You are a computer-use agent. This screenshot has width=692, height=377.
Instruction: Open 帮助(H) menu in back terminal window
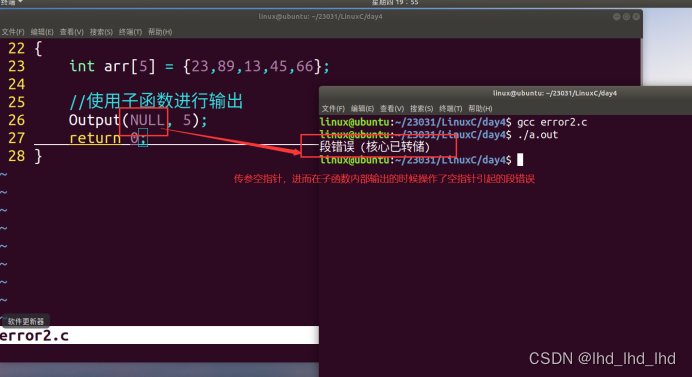pos(160,32)
